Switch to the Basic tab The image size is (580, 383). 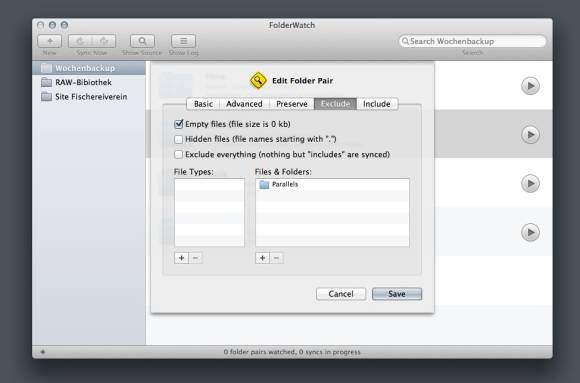(x=203, y=104)
